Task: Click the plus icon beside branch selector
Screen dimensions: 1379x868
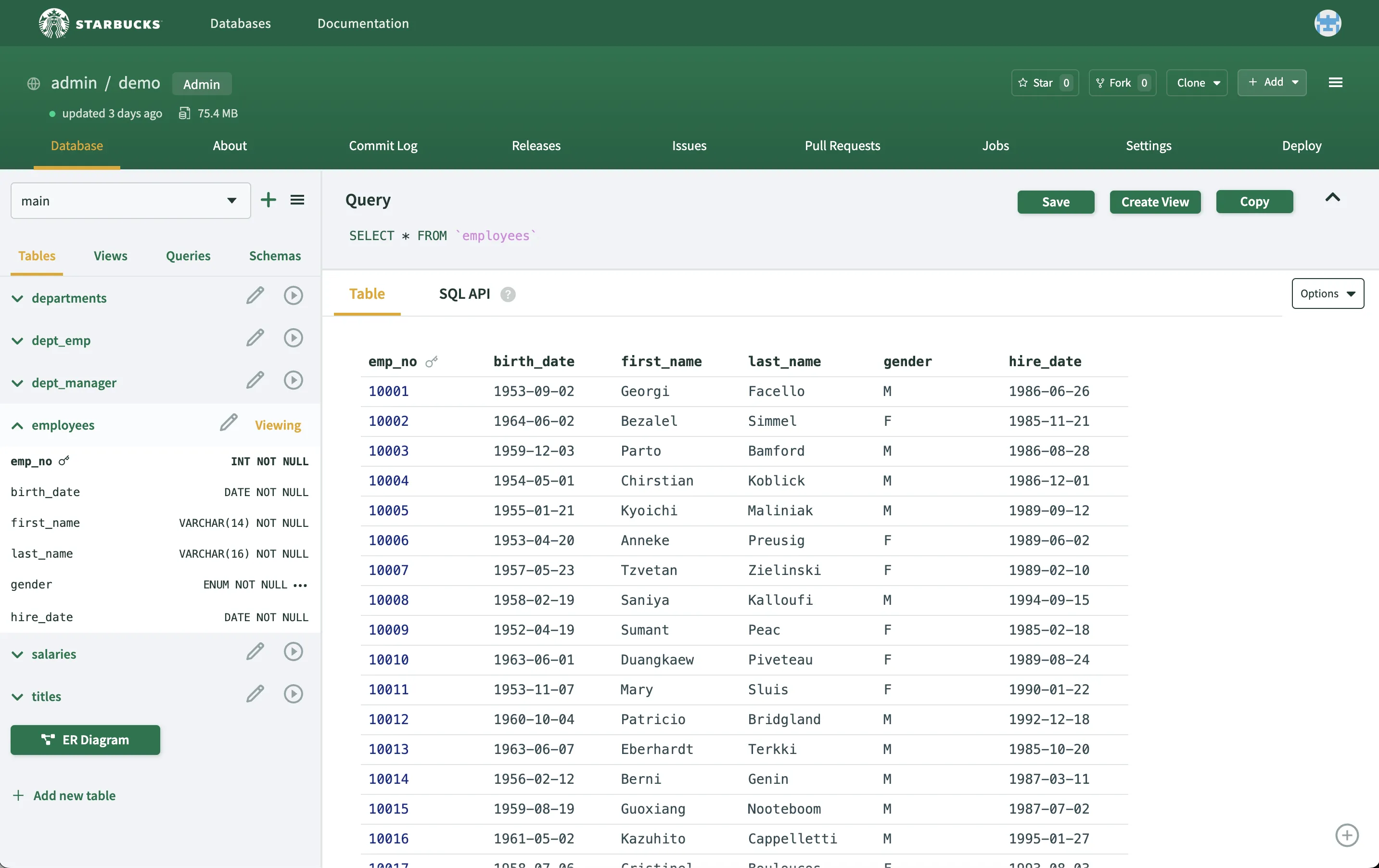Action: pyautogui.click(x=268, y=200)
